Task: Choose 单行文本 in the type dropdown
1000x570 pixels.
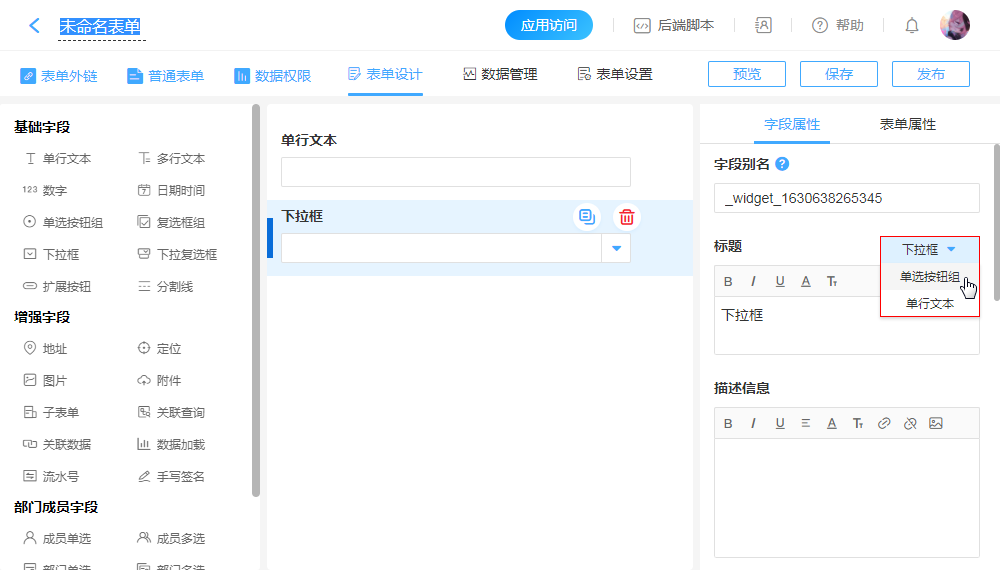Action: tap(929, 304)
